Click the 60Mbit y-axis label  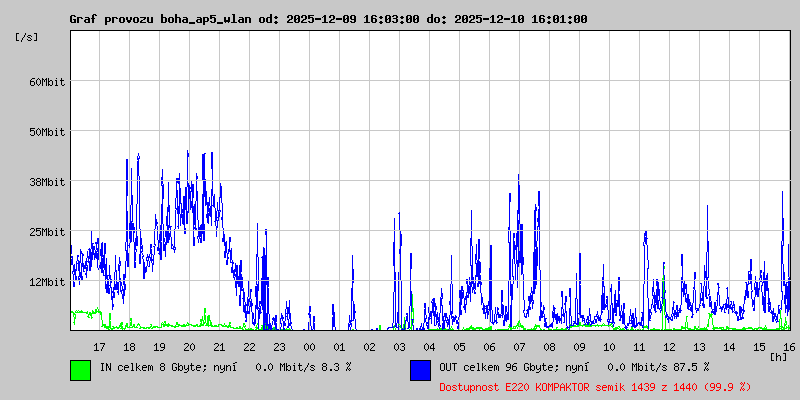click(x=47, y=82)
